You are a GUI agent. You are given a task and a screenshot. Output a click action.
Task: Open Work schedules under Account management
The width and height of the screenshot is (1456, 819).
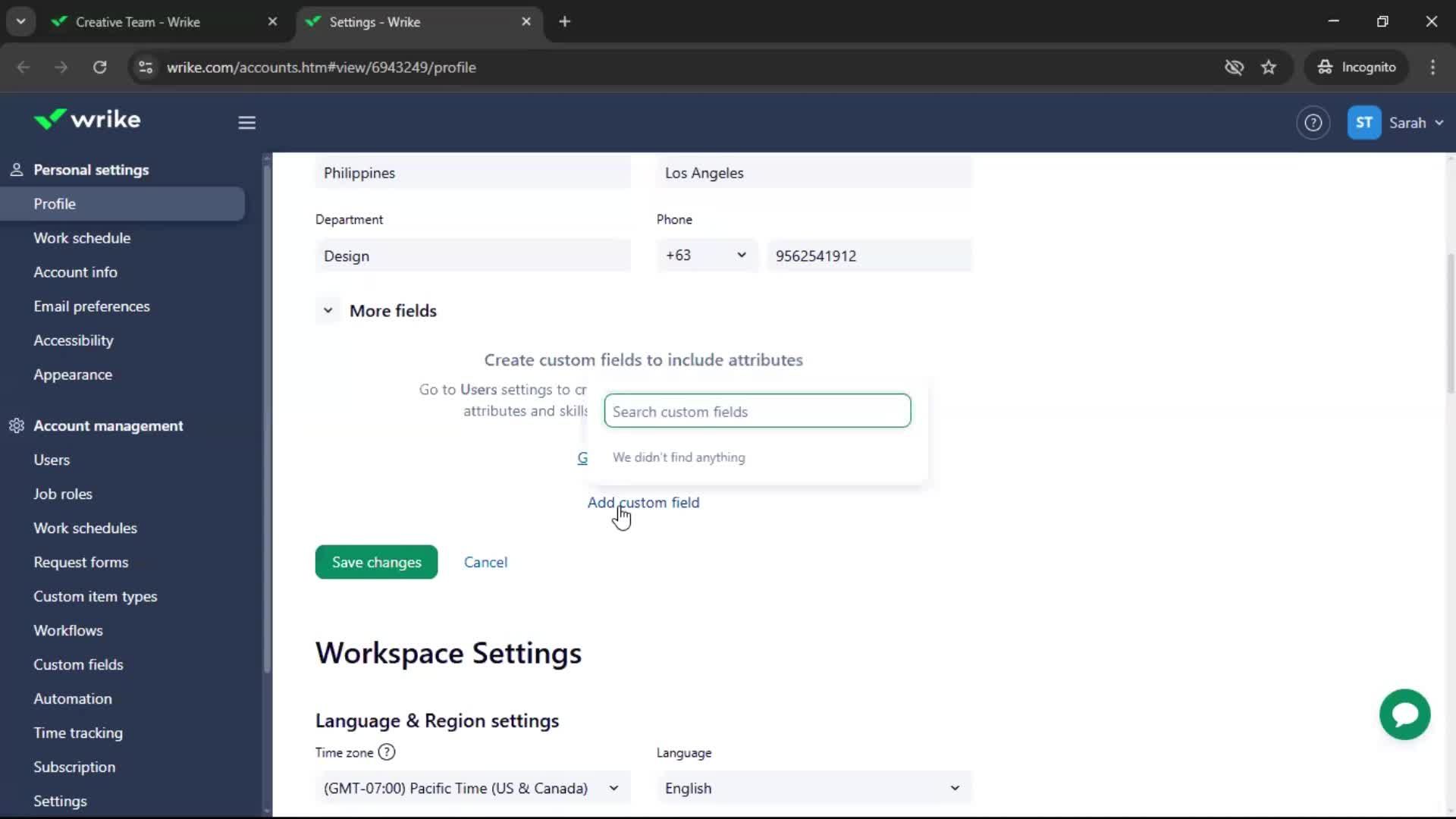(x=85, y=528)
